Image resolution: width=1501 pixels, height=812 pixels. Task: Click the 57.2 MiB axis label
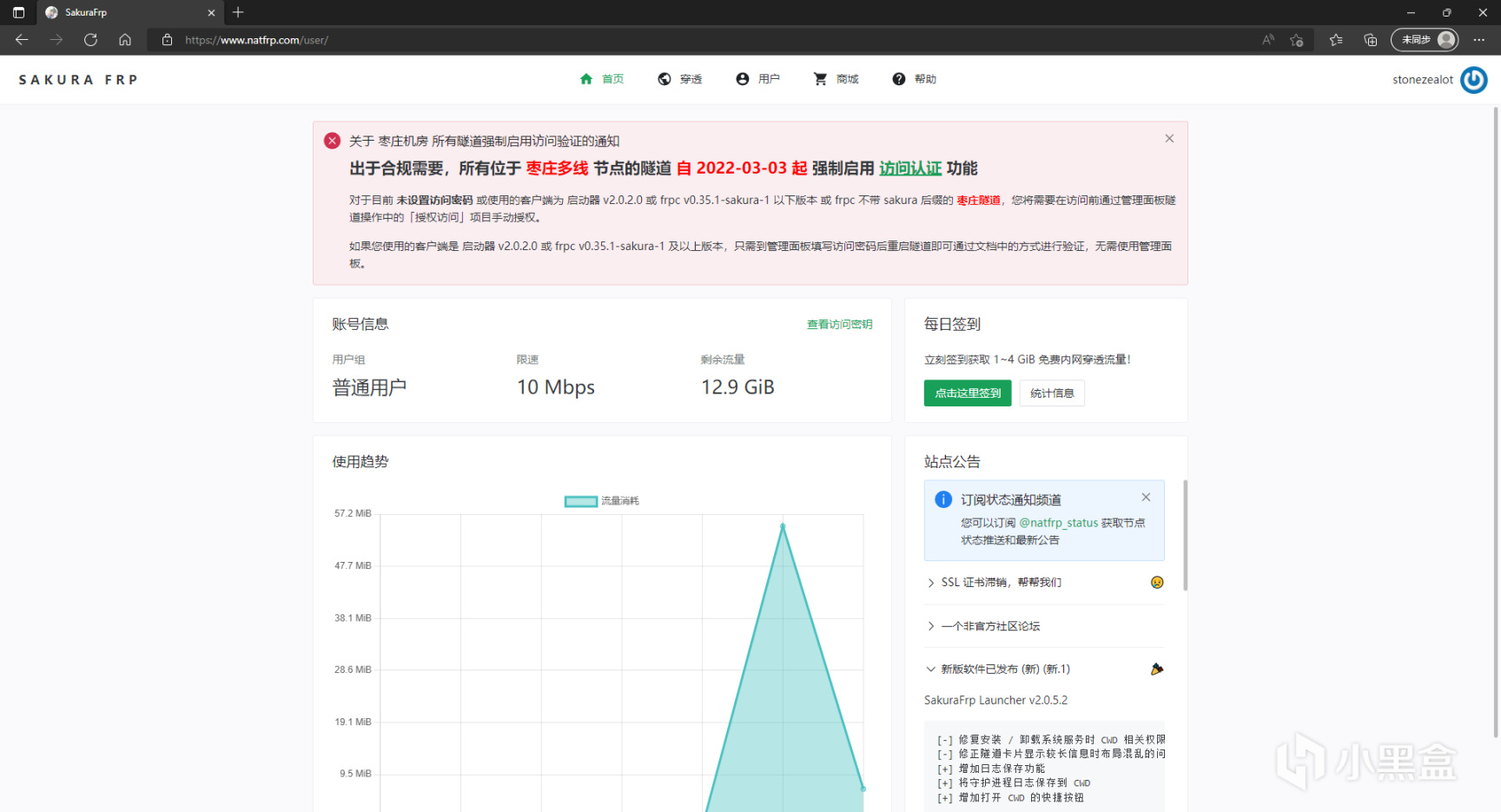353,513
